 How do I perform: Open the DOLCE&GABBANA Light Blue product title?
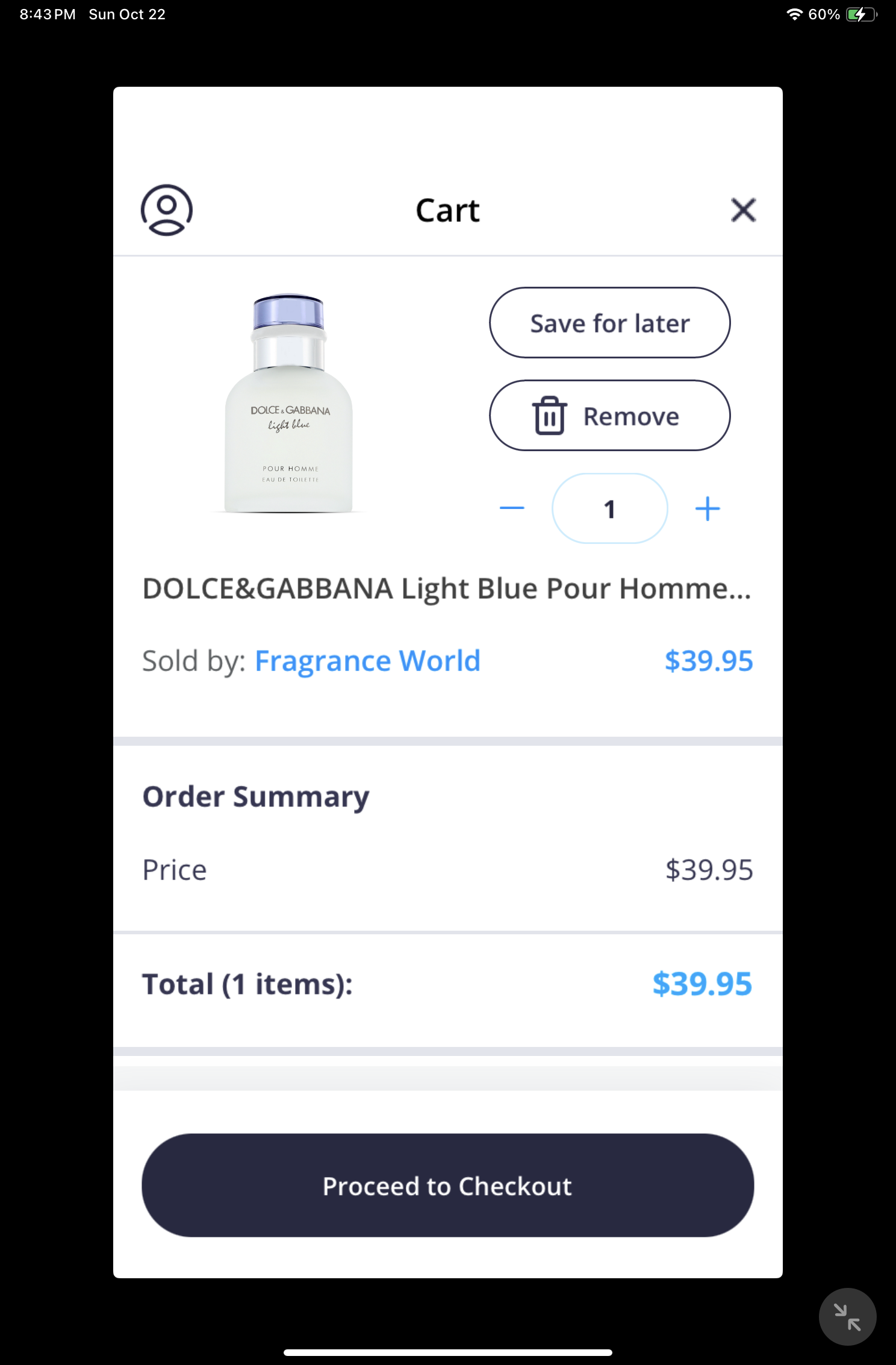(x=446, y=589)
